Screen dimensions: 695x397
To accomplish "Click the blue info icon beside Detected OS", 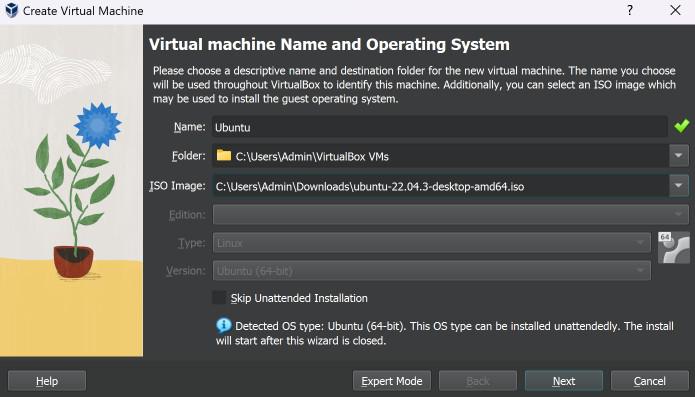I will 224,325.
